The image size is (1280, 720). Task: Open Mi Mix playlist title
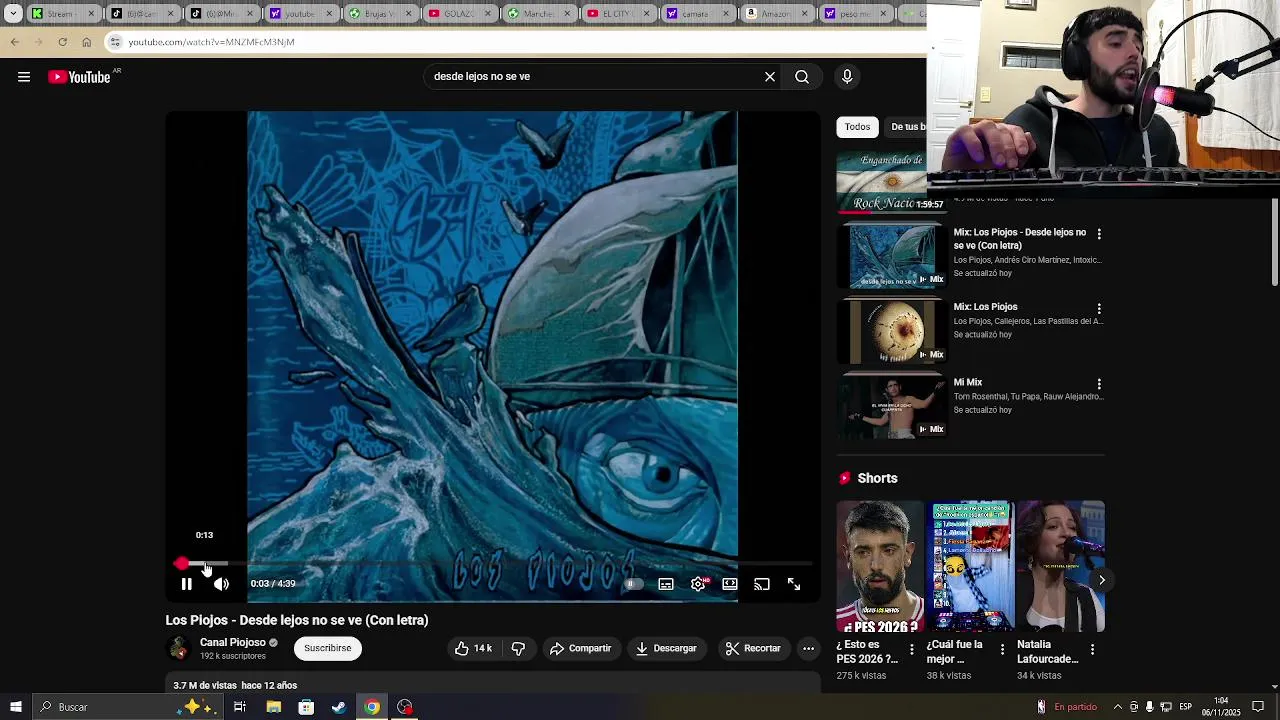tap(967, 382)
